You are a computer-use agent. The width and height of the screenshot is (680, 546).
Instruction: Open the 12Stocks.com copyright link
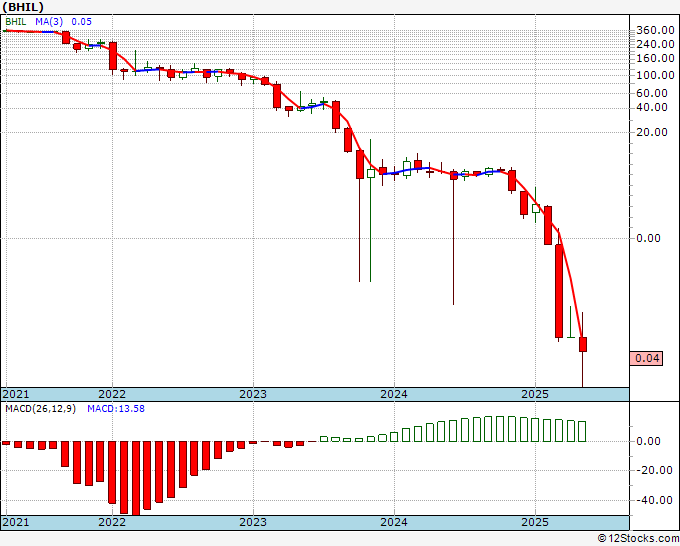638,539
